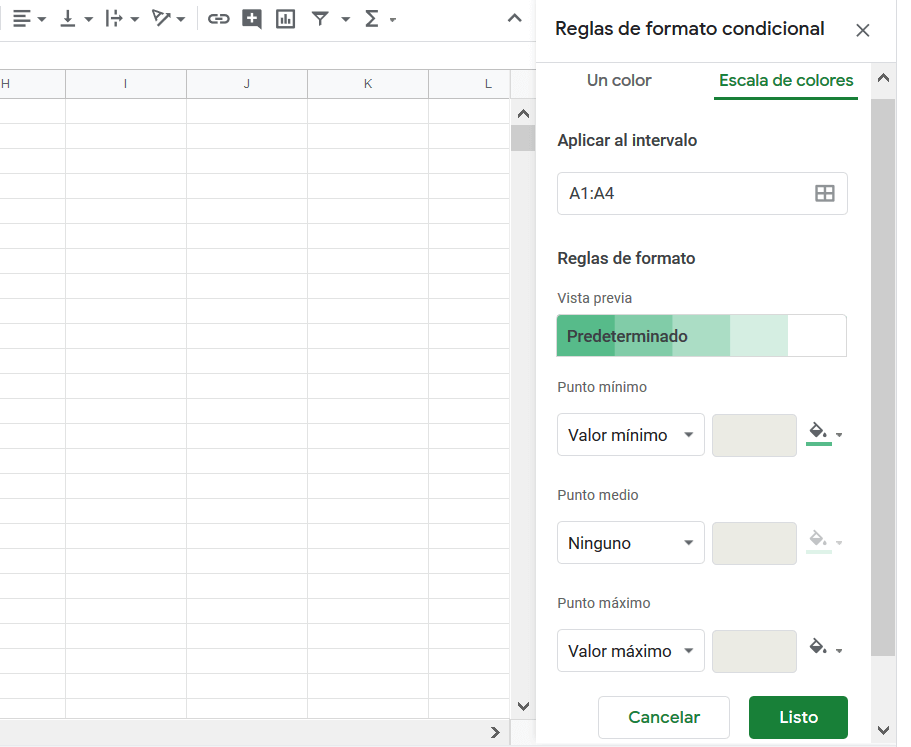
Task: Select the Escala de colores tab
Action: (x=786, y=80)
